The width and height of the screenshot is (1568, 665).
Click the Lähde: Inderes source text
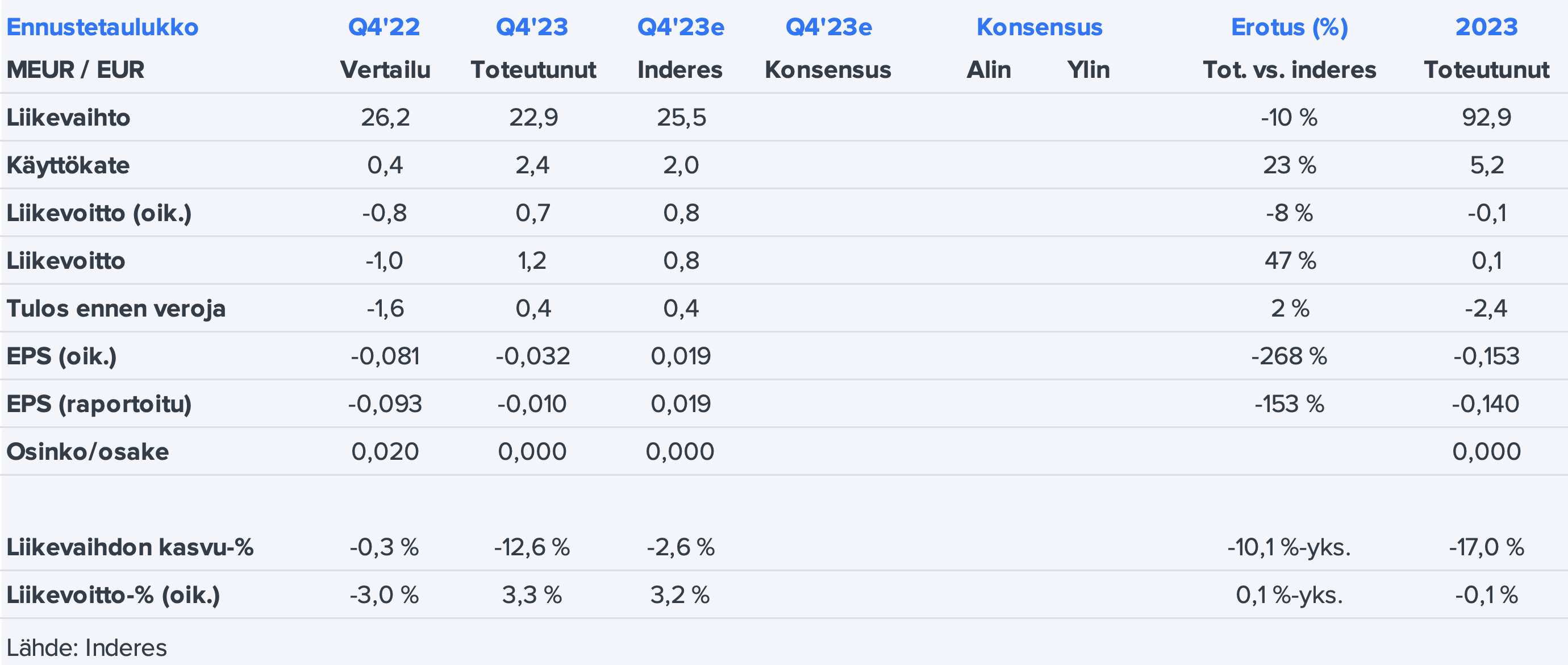pos(86,647)
